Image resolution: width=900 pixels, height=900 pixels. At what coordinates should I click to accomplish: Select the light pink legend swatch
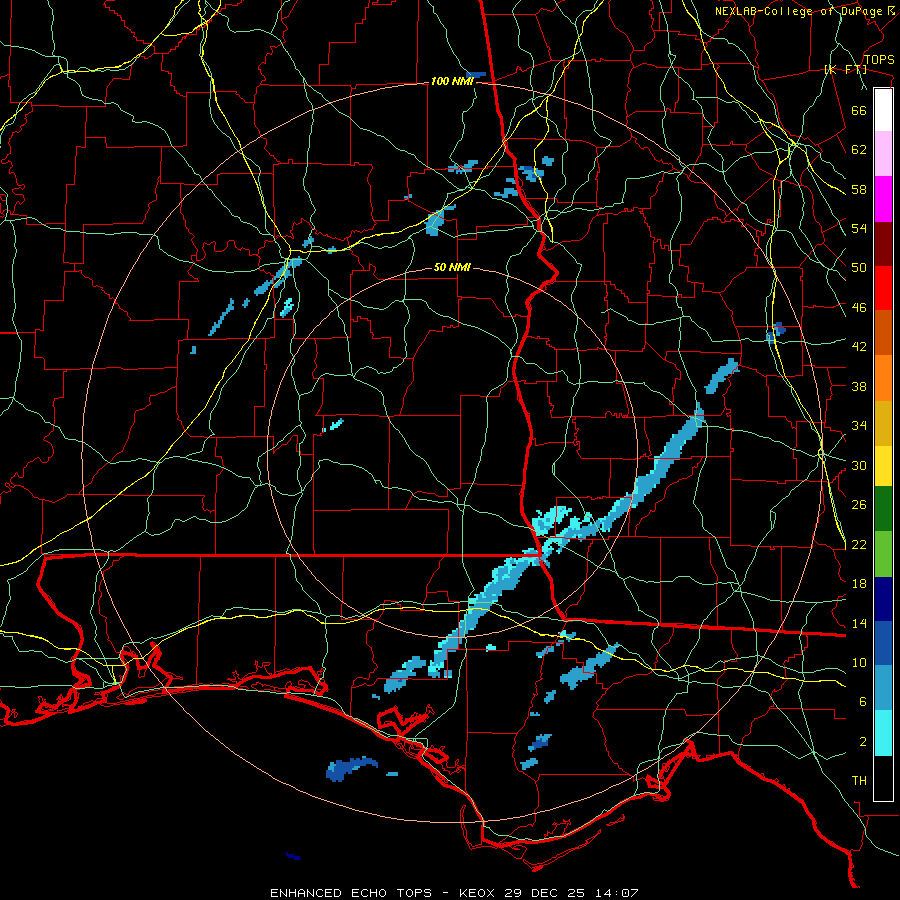[x=883, y=154]
